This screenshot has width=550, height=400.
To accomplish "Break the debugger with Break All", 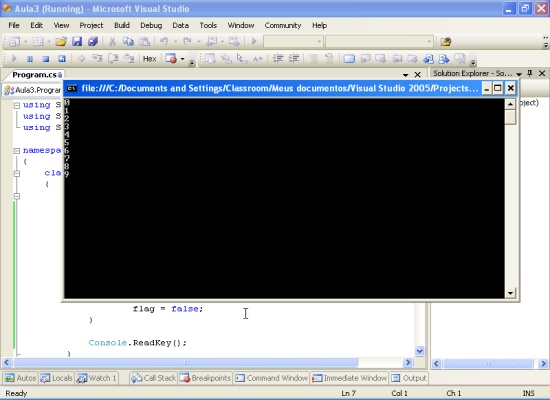I will (30, 59).
